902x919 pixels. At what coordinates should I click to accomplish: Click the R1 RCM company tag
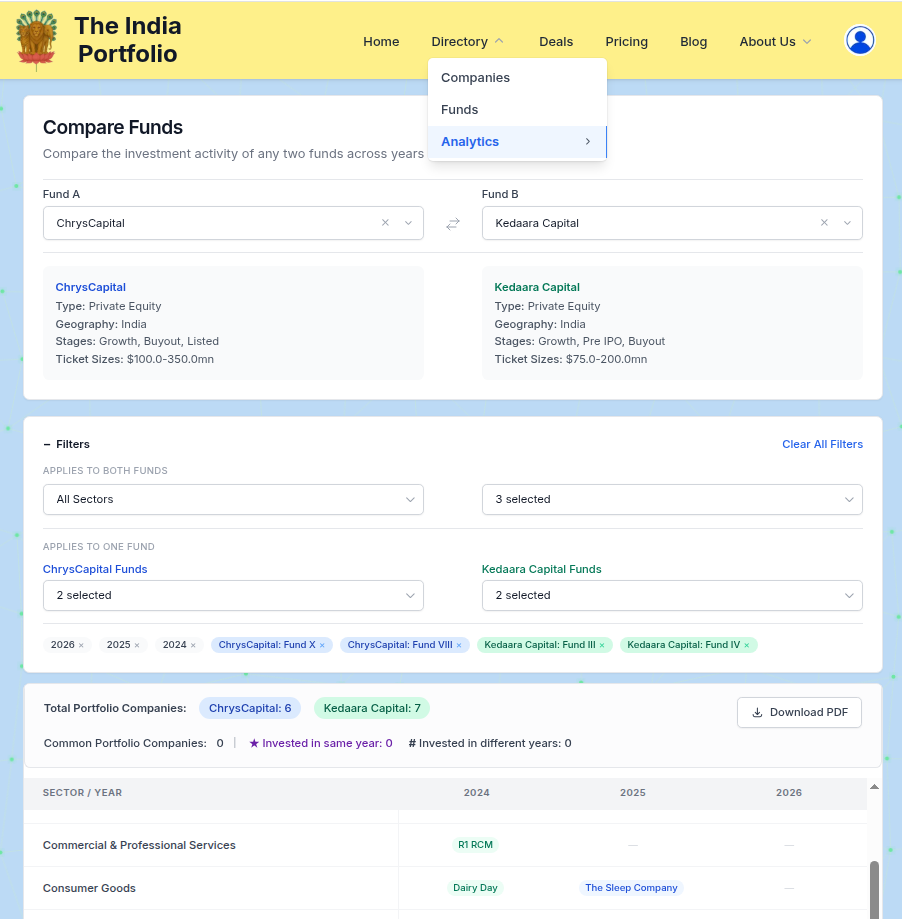click(x=475, y=845)
